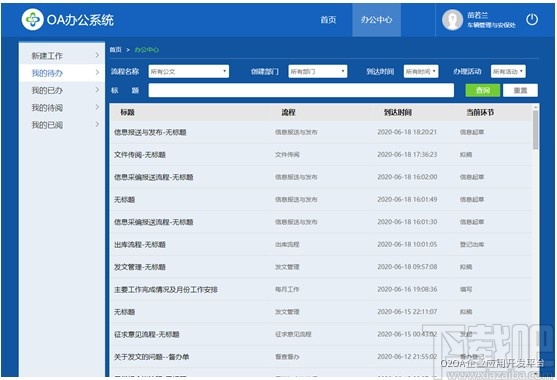Click the 登记出库 current step cell
The width and height of the screenshot is (557, 380).
coord(472,244)
